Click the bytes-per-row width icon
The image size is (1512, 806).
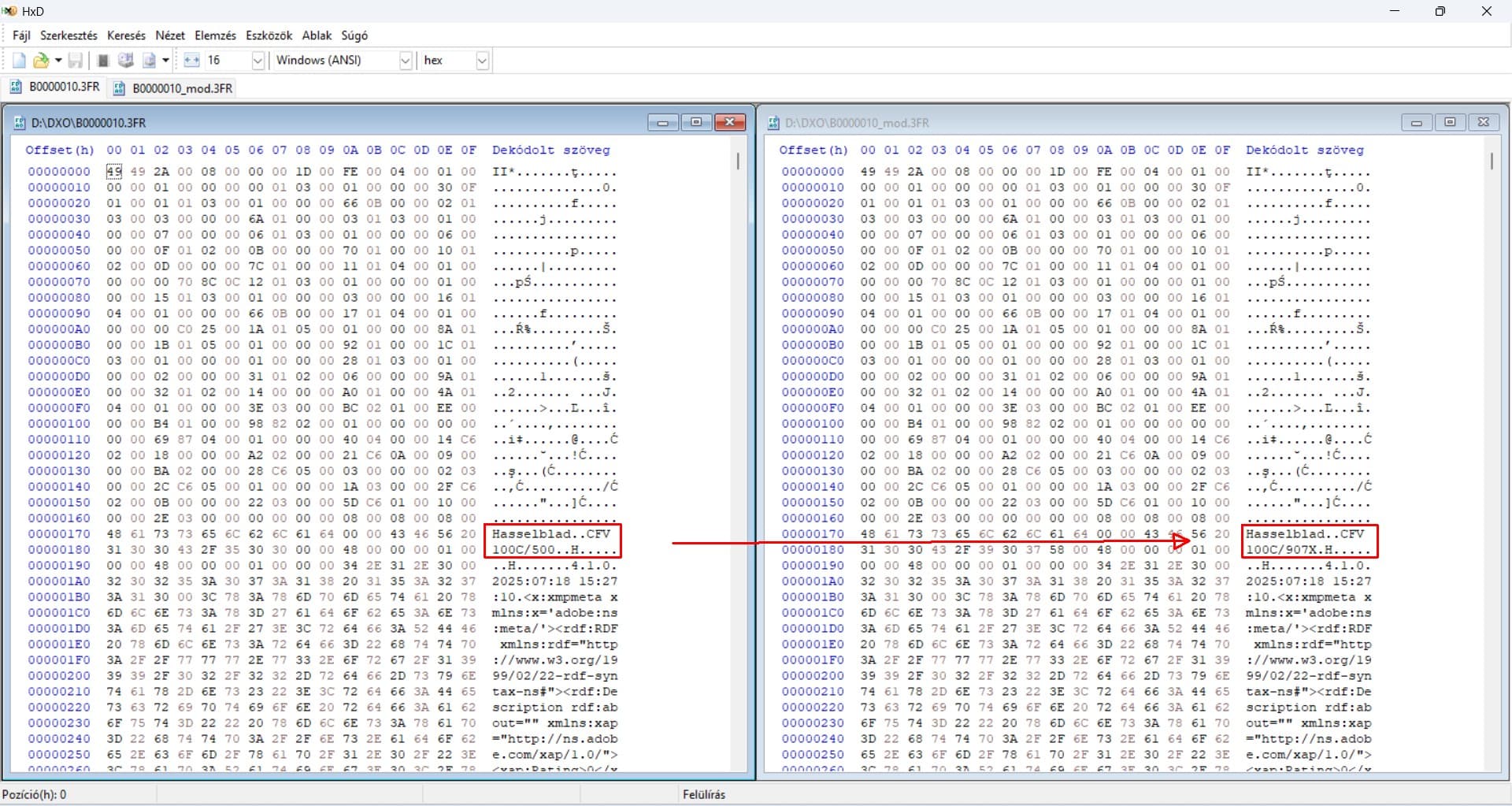pyautogui.click(x=191, y=61)
